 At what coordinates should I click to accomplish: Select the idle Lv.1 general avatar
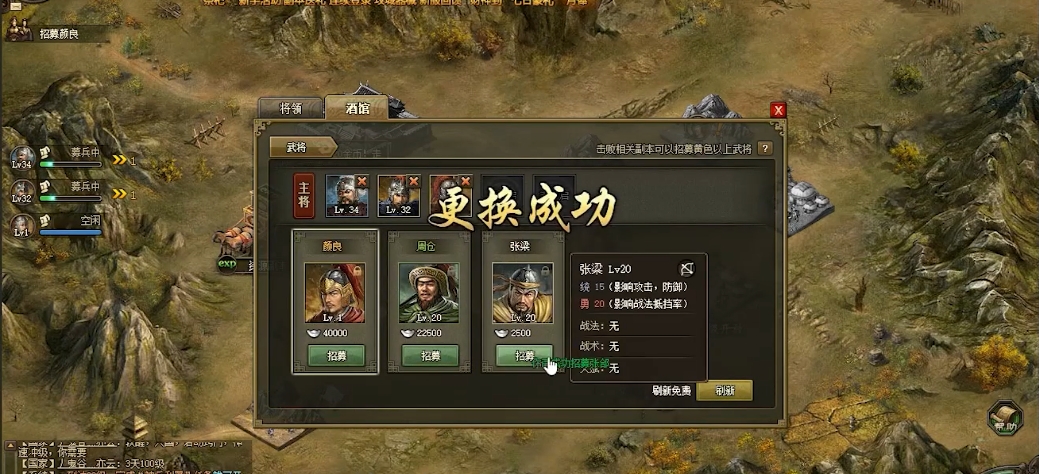pyautogui.click(x=23, y=225)
